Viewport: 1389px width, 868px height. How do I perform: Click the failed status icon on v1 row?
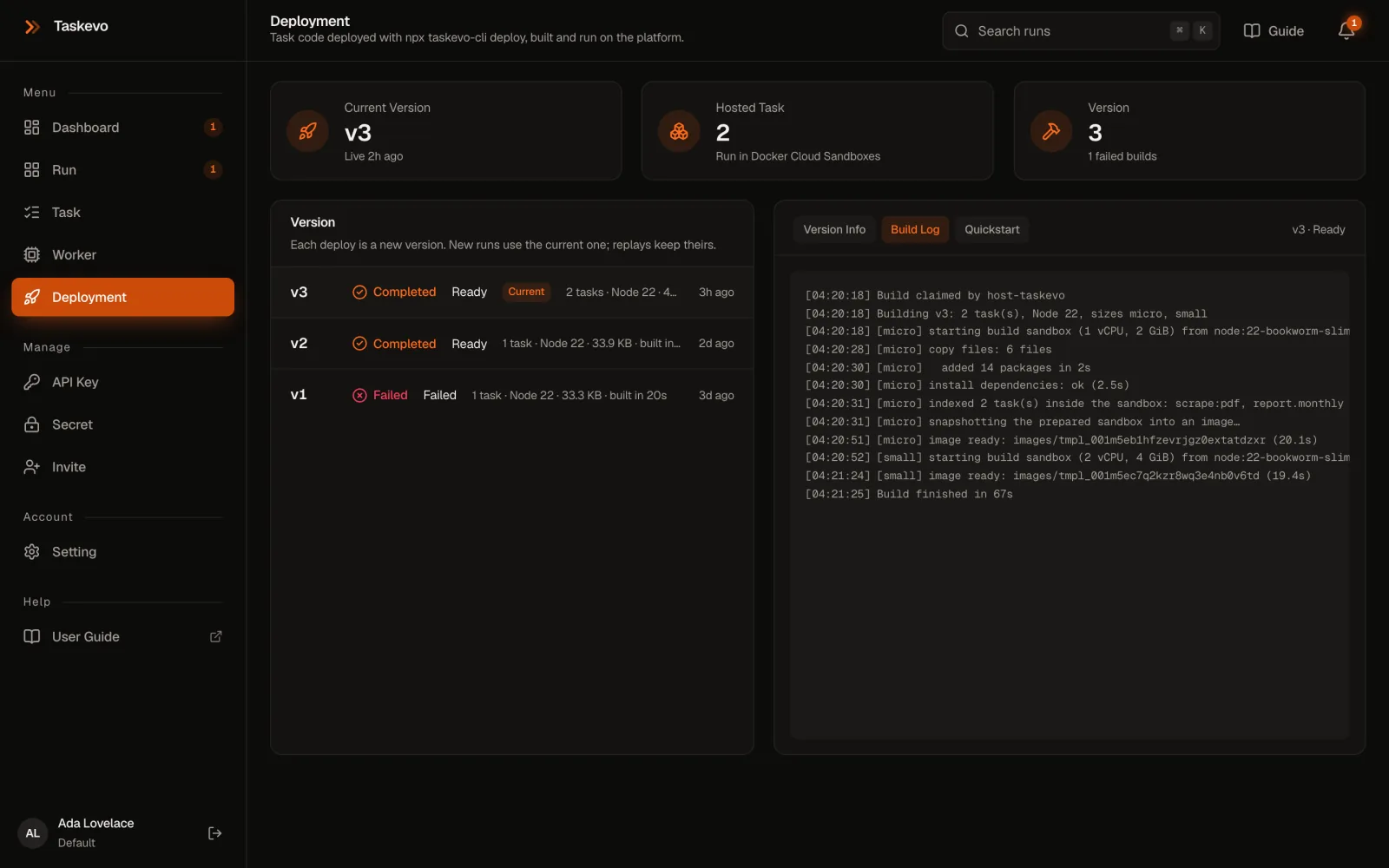(x=359, y=395)
